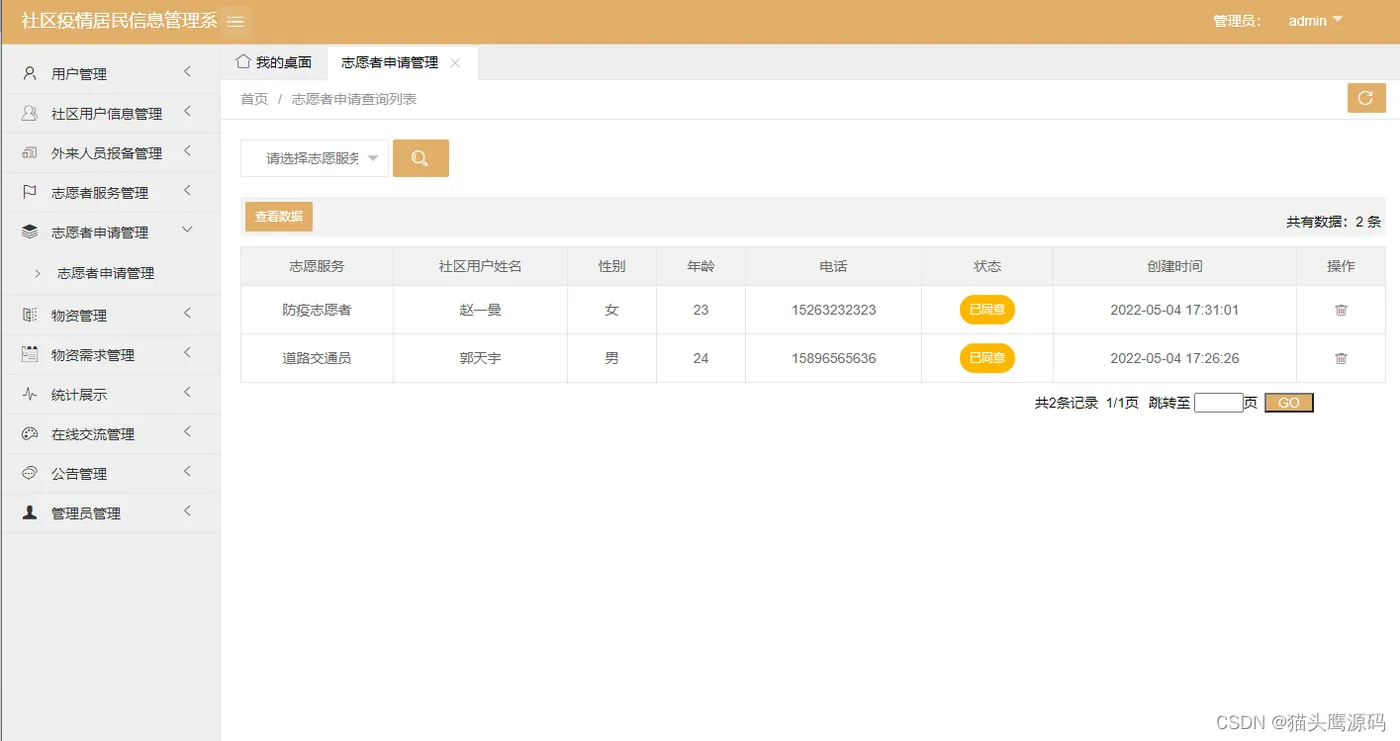Viewport: 1400px width, 741px height.
Task: Expand the 志愿者服务管理 chevron
Action: [x=187, y=191]
